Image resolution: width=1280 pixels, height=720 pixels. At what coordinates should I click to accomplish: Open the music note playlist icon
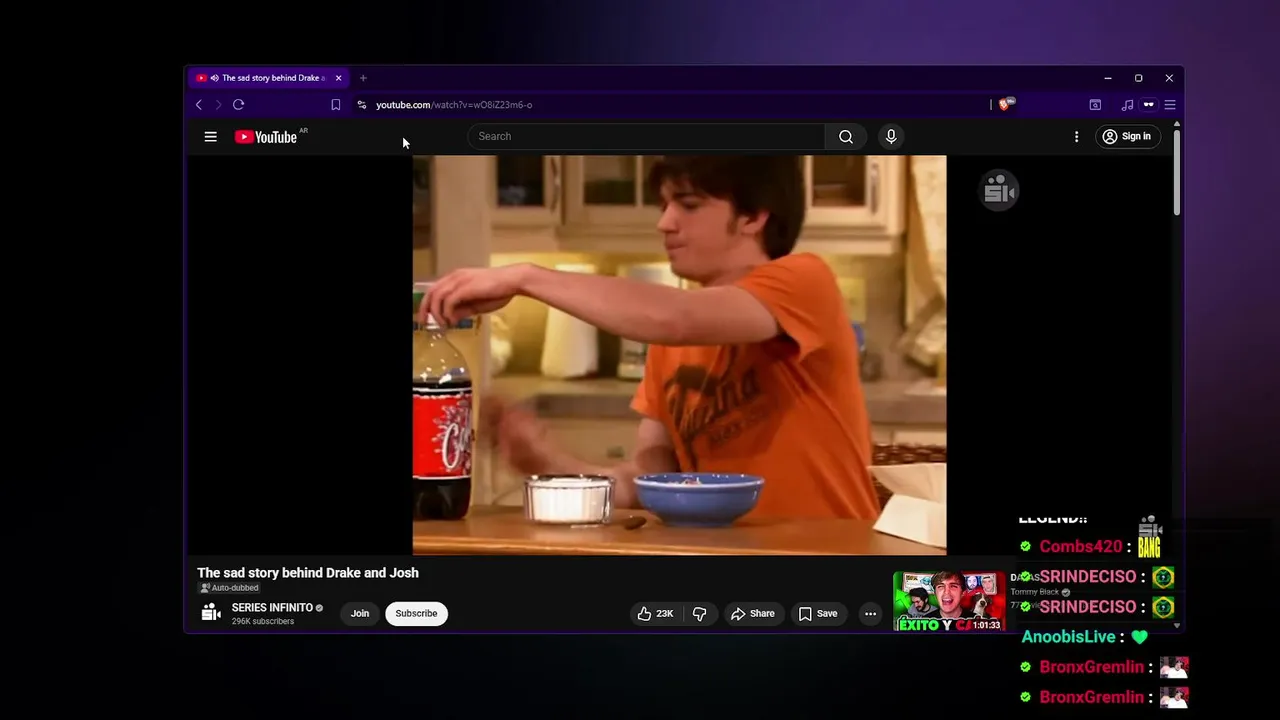[x=1127, y=105]
